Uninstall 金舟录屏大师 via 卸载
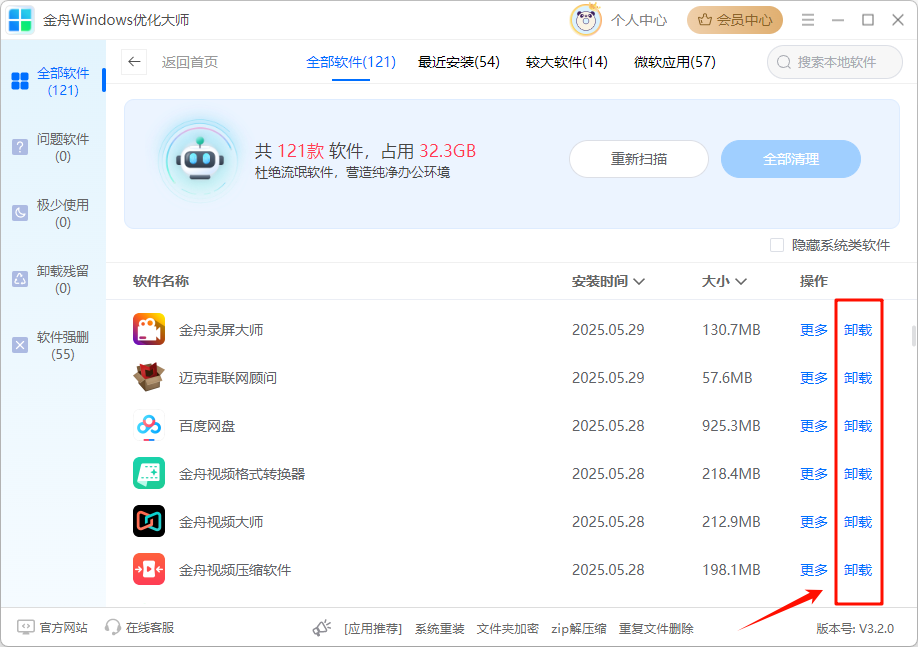 point(858,330)
